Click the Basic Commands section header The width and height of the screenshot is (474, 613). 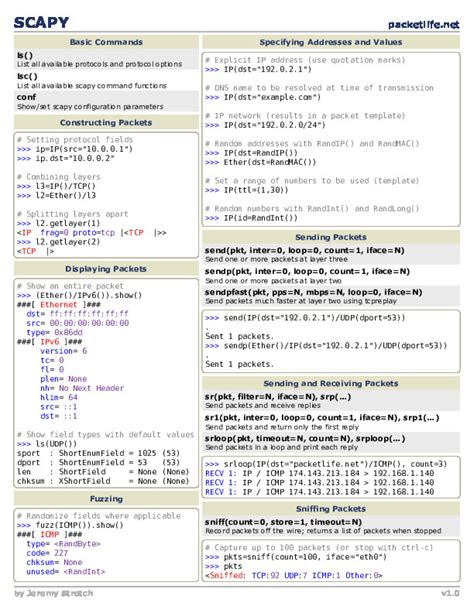point(106,42)
